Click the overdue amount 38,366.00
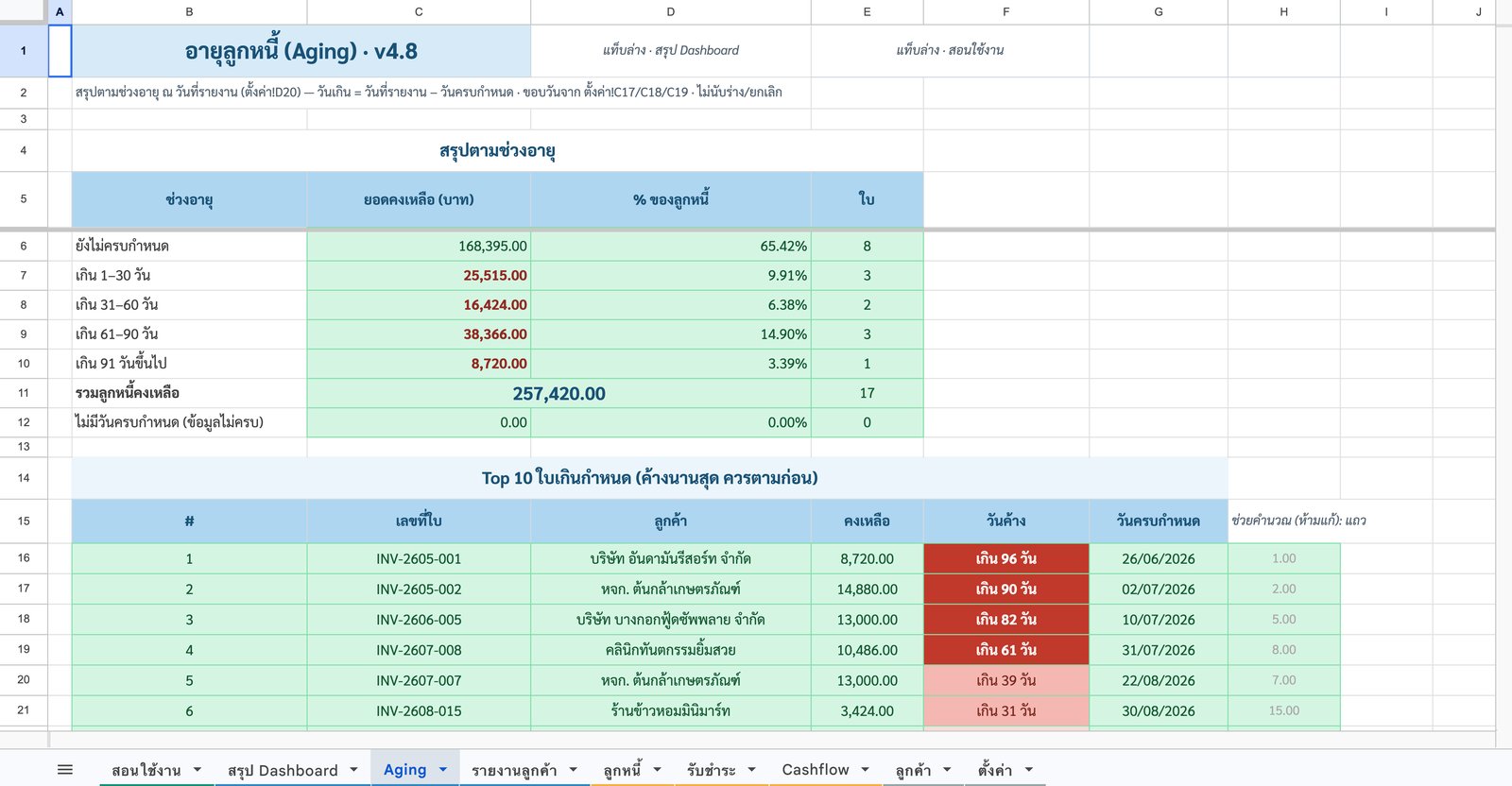 419,334
